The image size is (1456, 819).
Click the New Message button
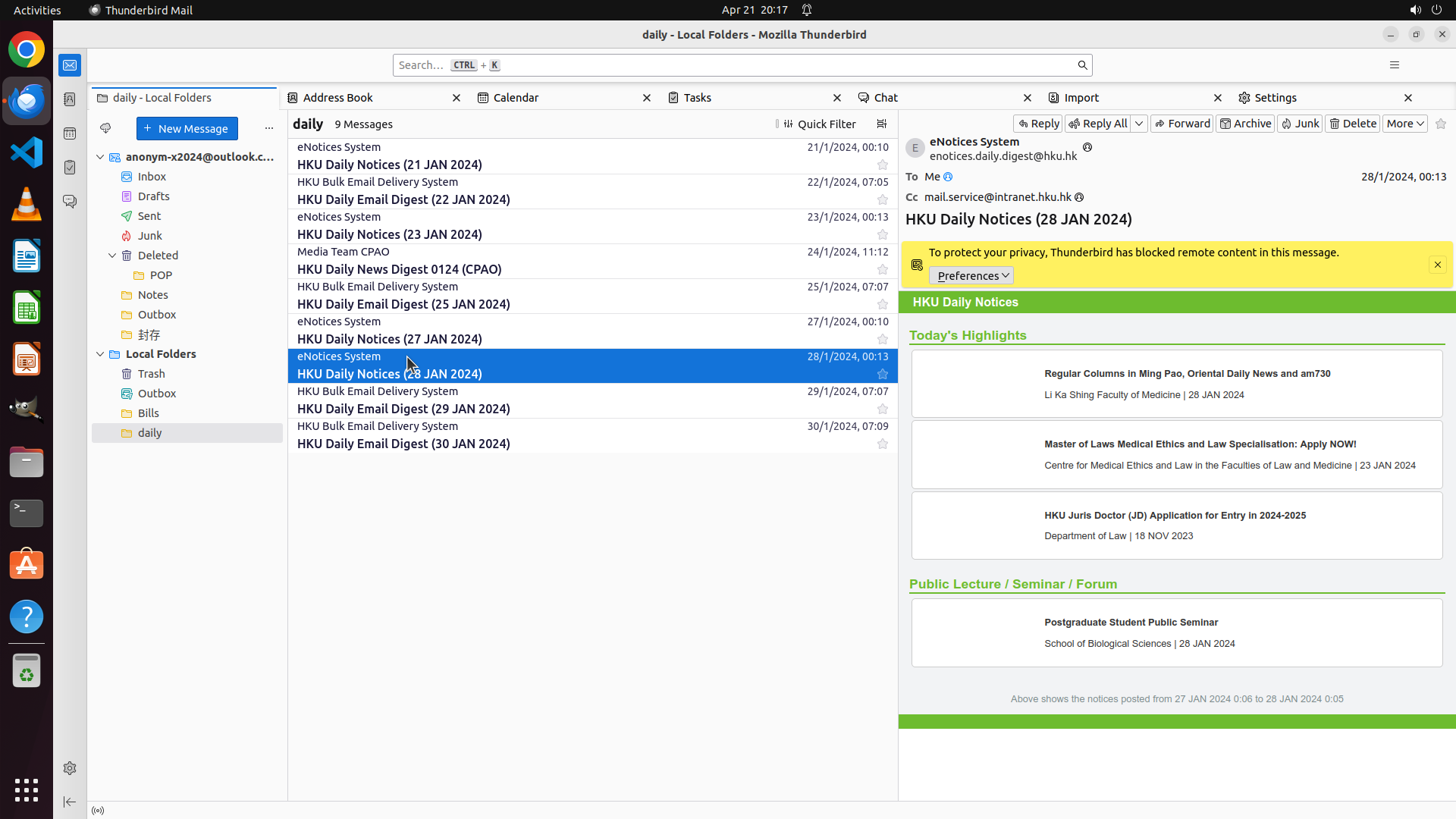tap(187, 129)
